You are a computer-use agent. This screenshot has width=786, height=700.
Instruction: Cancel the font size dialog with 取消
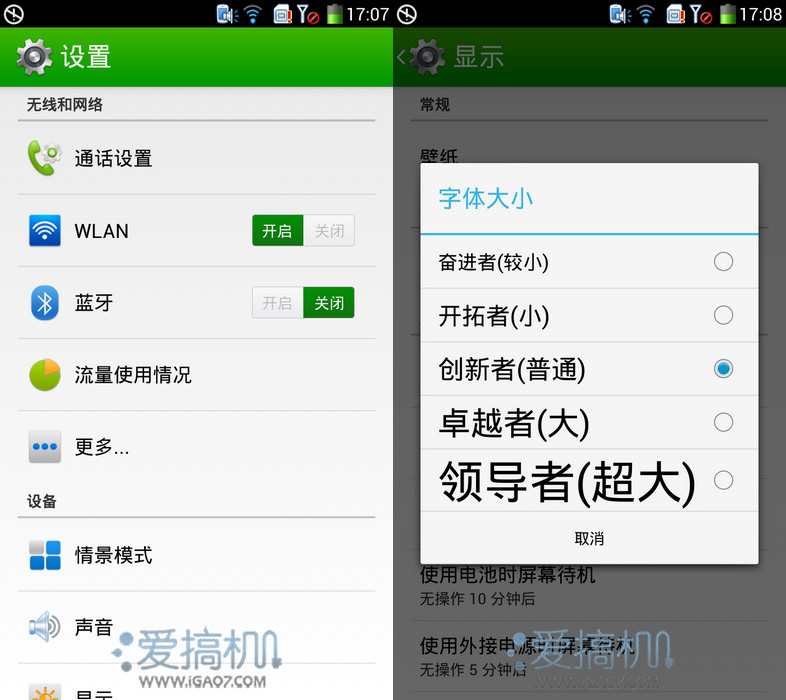click(589, 539)
